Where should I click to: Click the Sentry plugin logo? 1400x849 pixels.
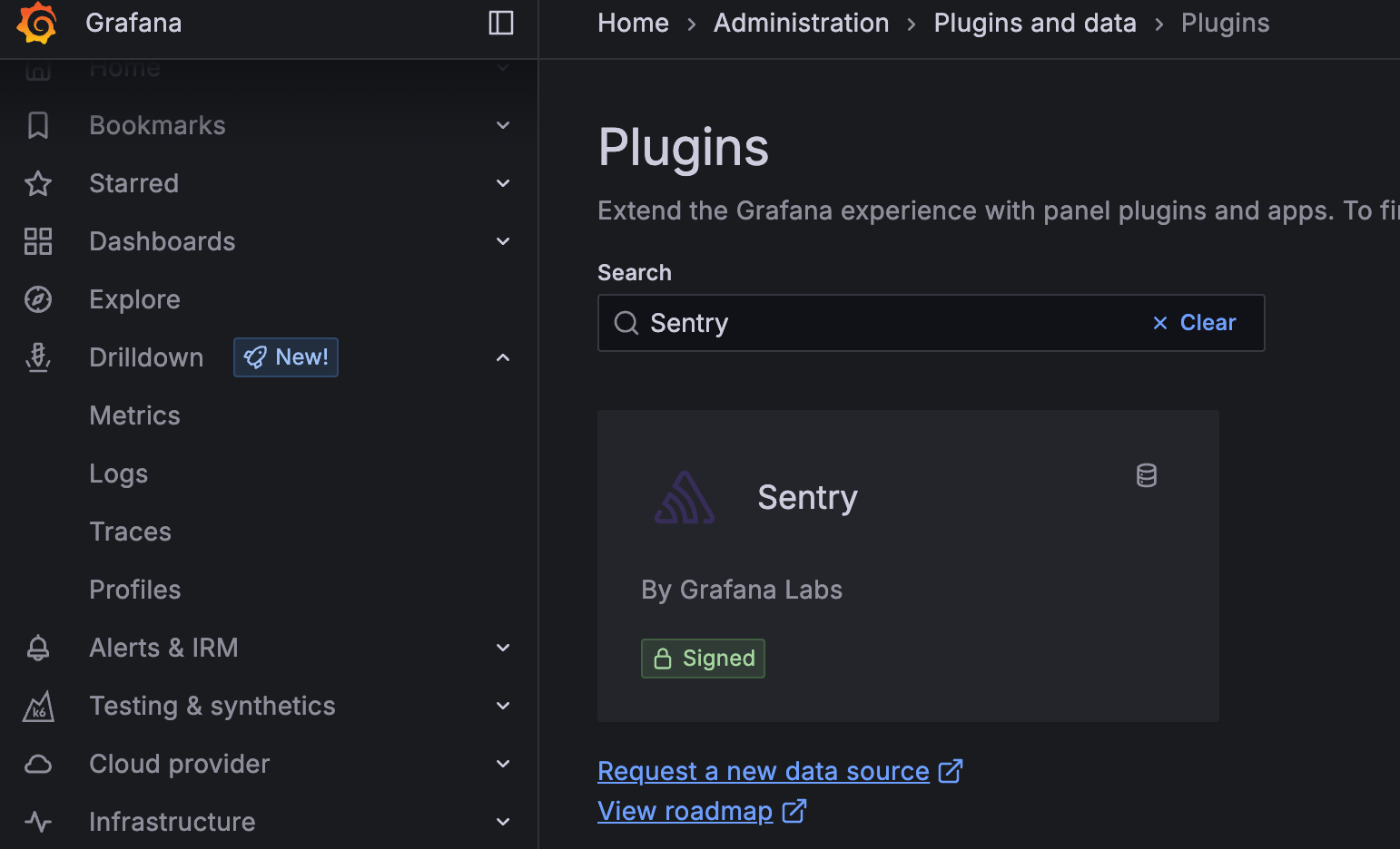[685, 498]
